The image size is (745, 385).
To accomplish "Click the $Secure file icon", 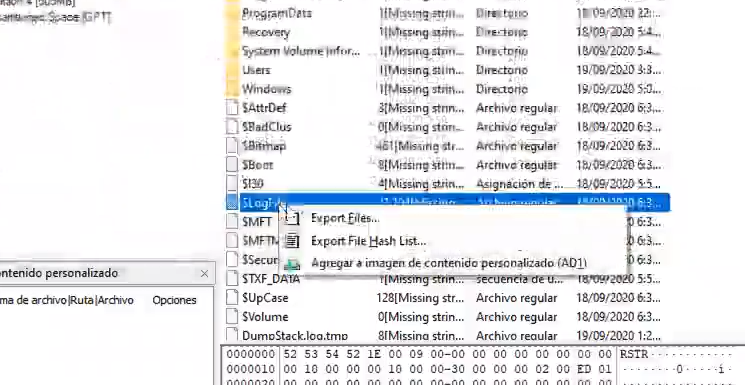I will (x=232, y=260).
